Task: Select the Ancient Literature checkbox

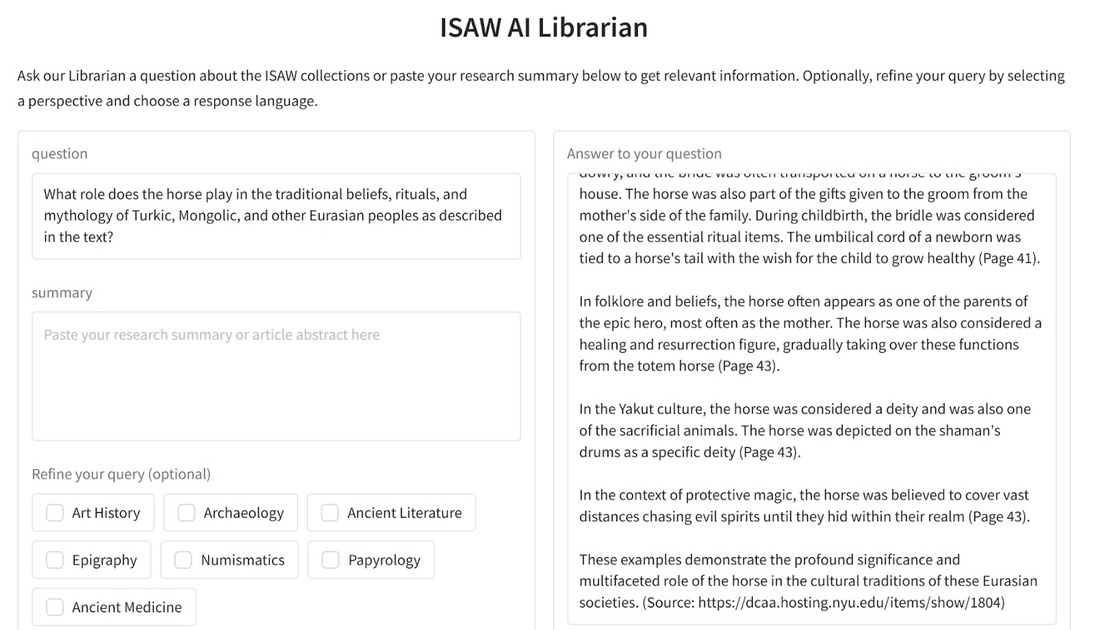Action: tap(330, 512)
